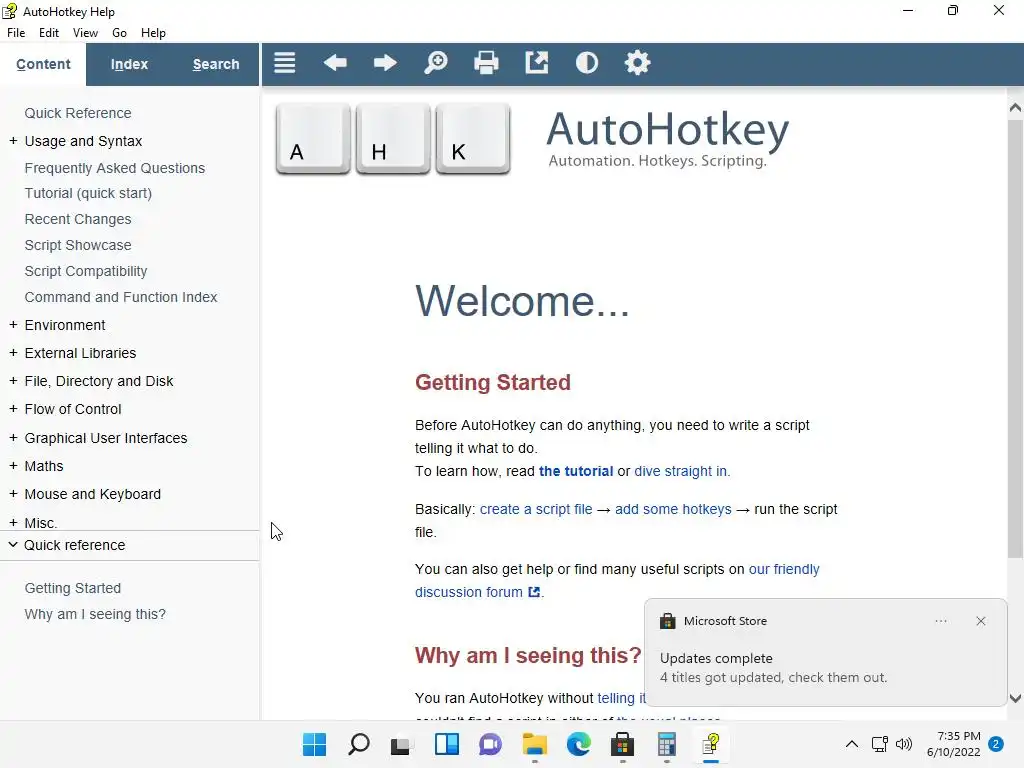Open the Help menu
The image size is (1024, 768).
click(153, 33)
